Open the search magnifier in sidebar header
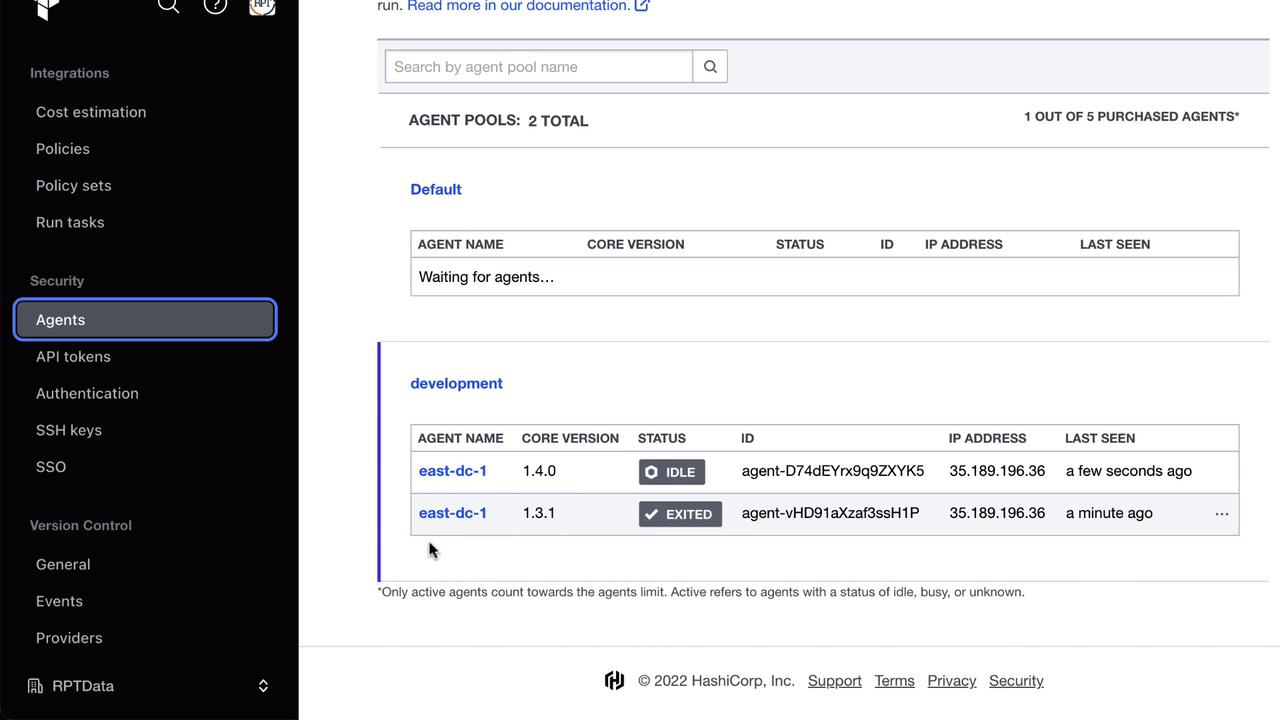Viewport: 1280px width, 720px height. 168,6
